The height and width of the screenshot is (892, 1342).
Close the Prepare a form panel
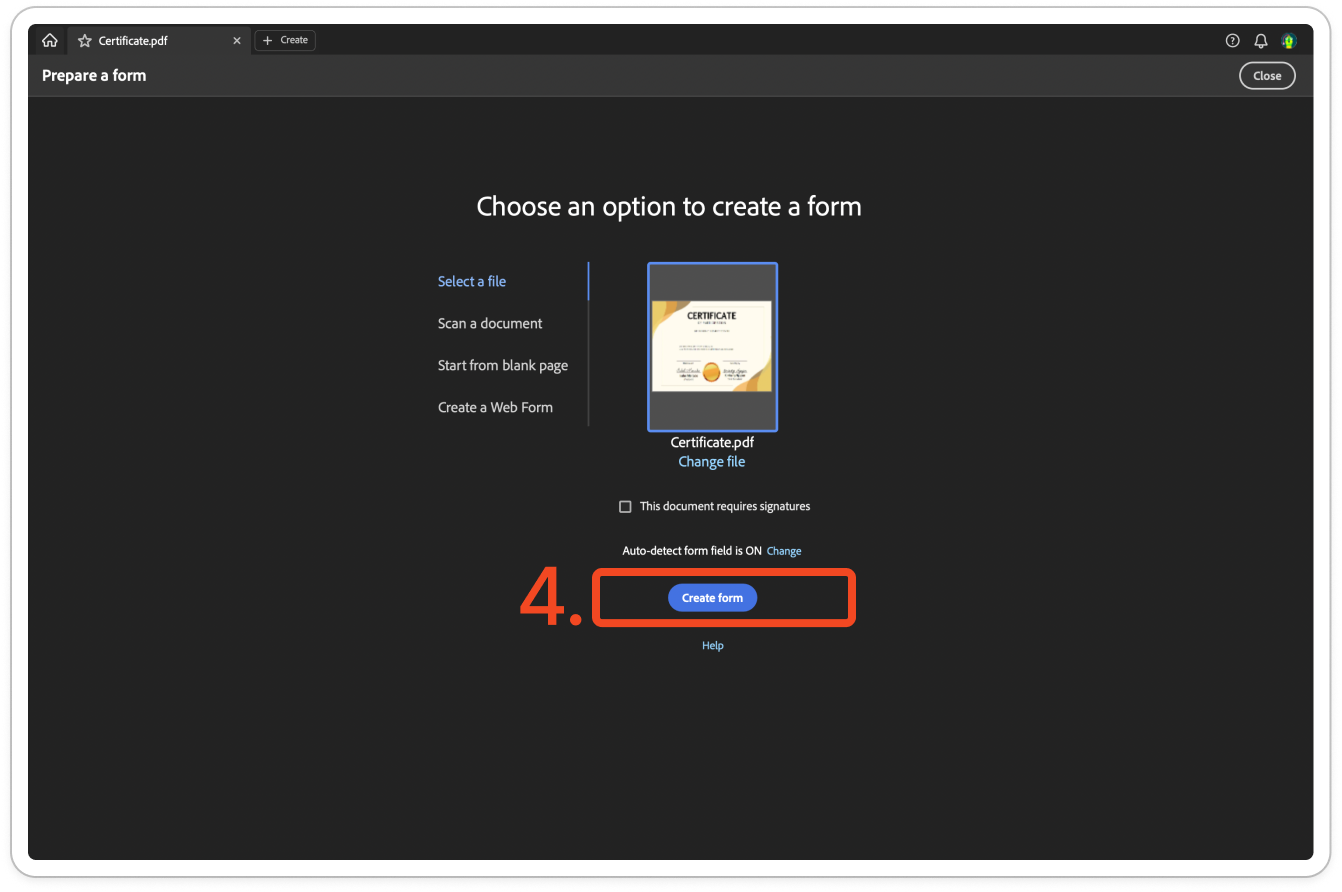click(x=1267, y=76)
